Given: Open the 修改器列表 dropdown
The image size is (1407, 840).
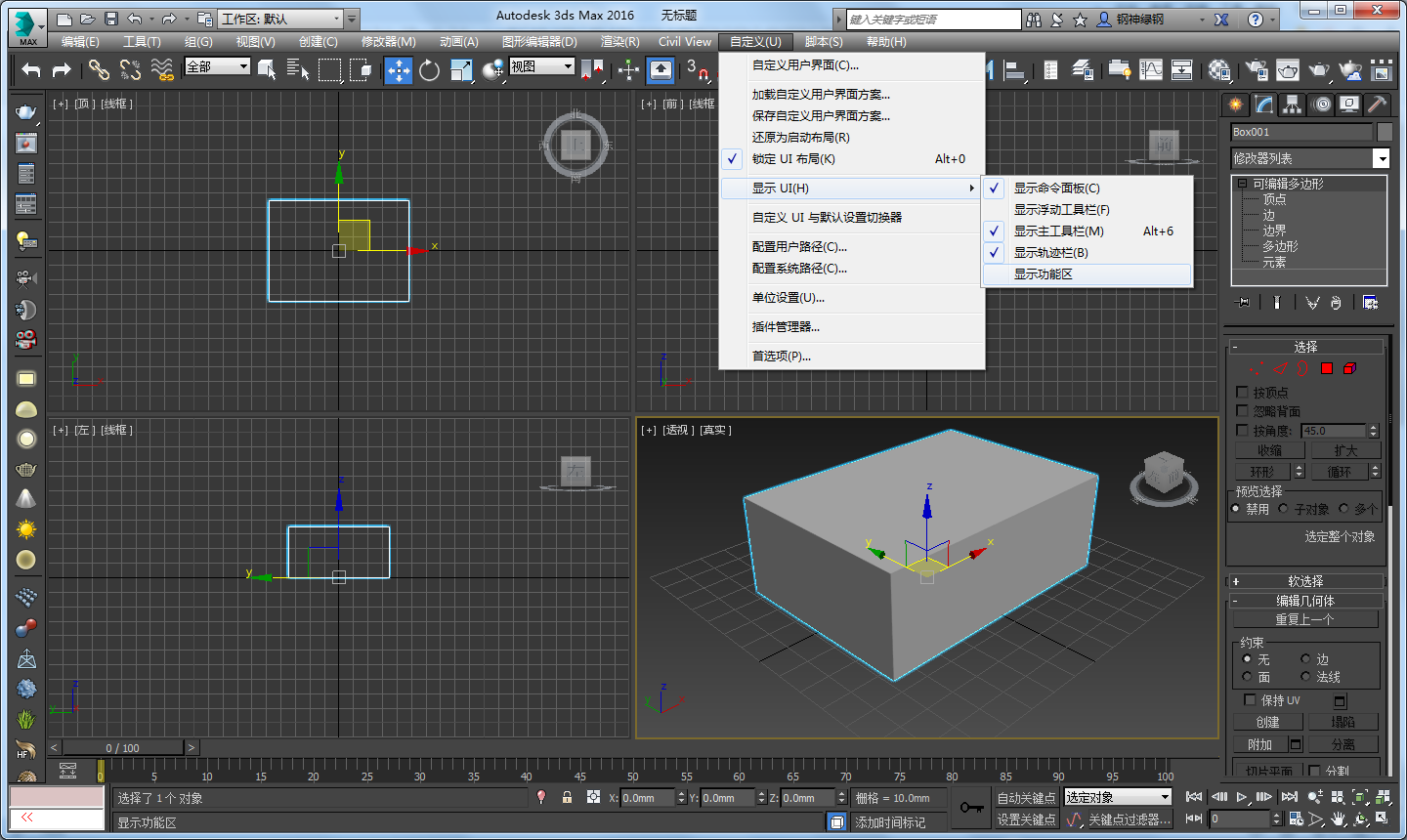Looking at the screenshot, I should click(x=1310, y=158).
